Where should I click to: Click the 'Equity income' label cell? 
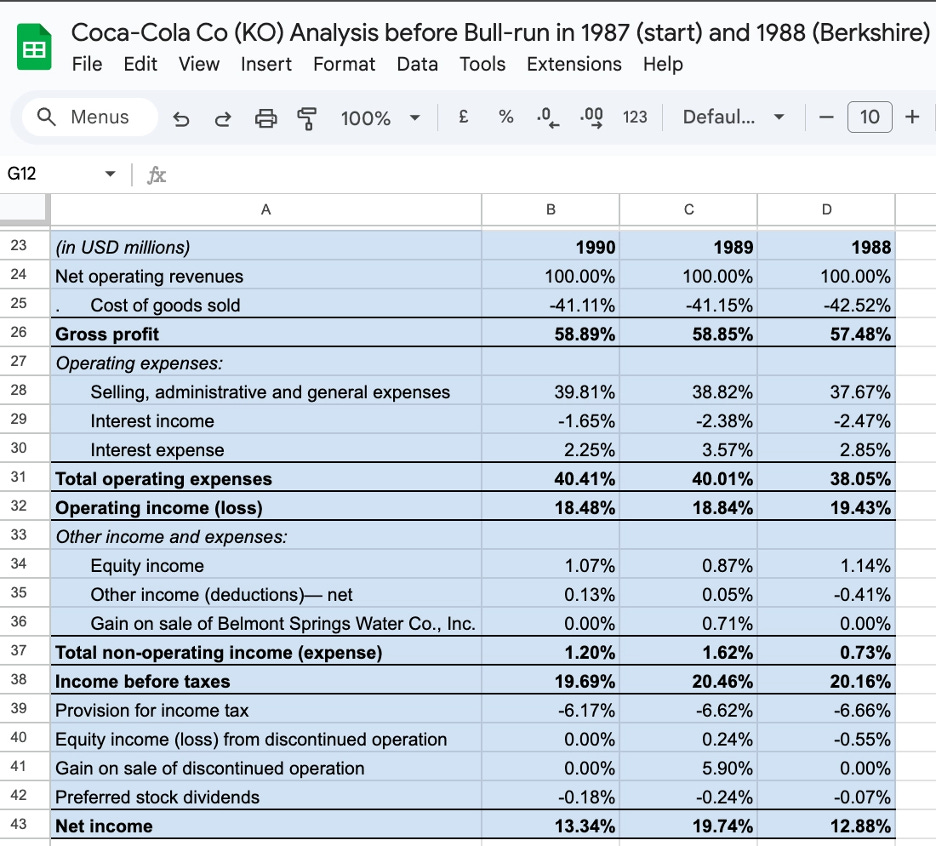tap(266, 564)
